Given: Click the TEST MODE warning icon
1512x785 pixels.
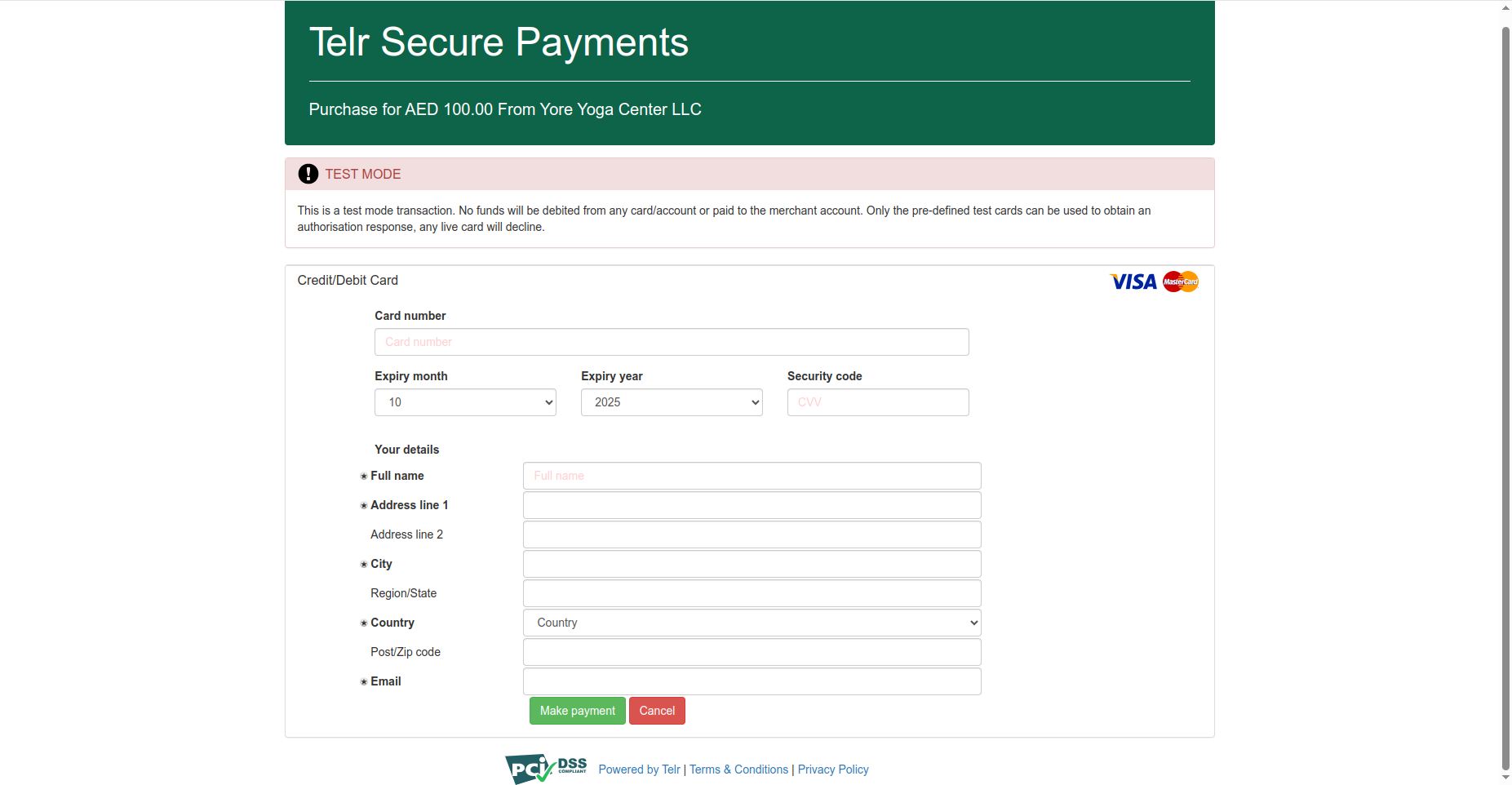Looking at the screenshot, I should click(308, 174).
